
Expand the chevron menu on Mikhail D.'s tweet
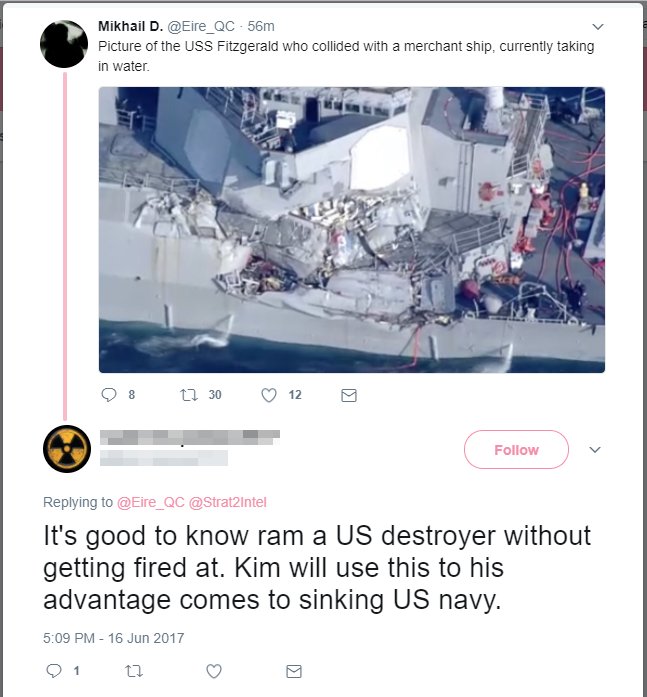598,26
